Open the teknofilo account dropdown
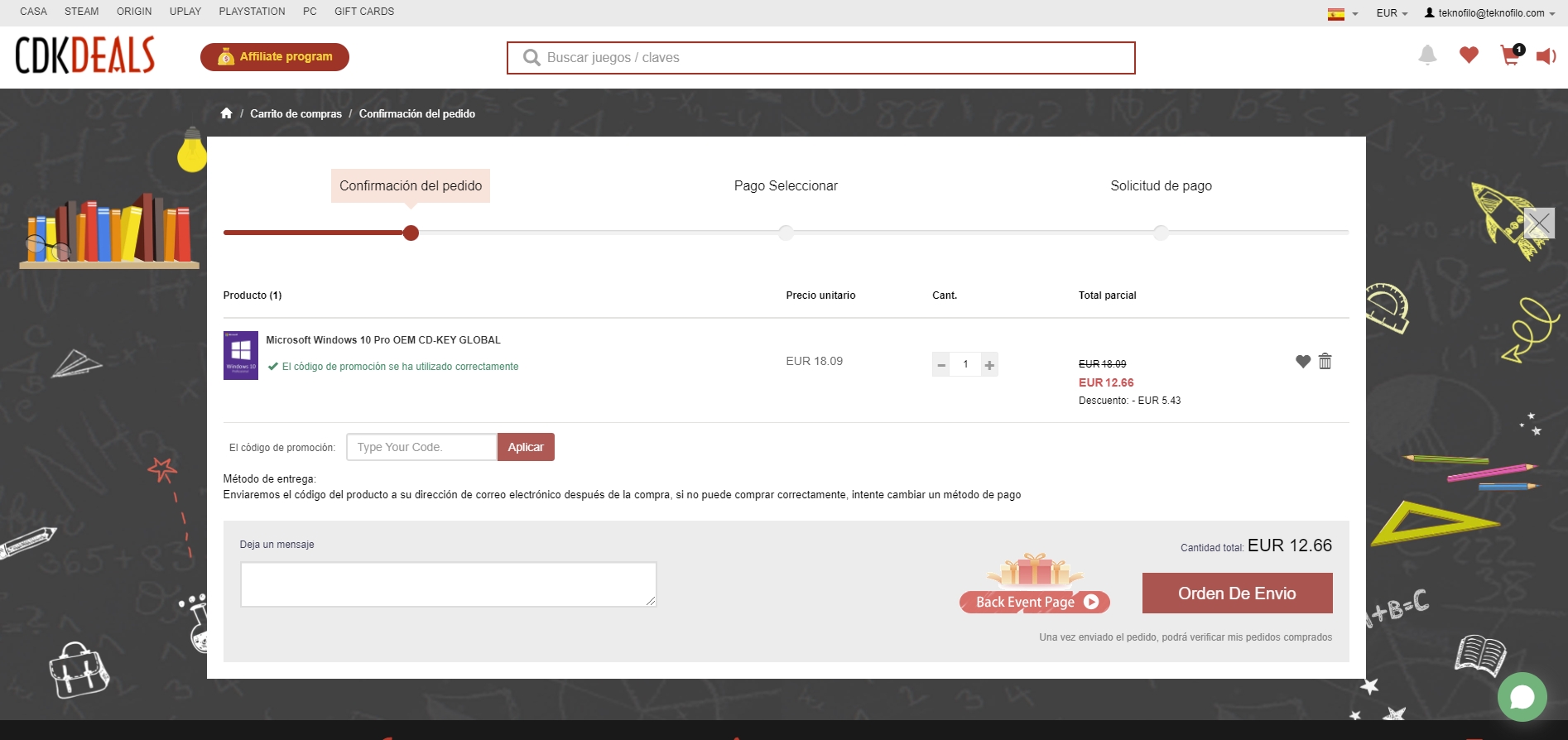 coord(1489,13)
